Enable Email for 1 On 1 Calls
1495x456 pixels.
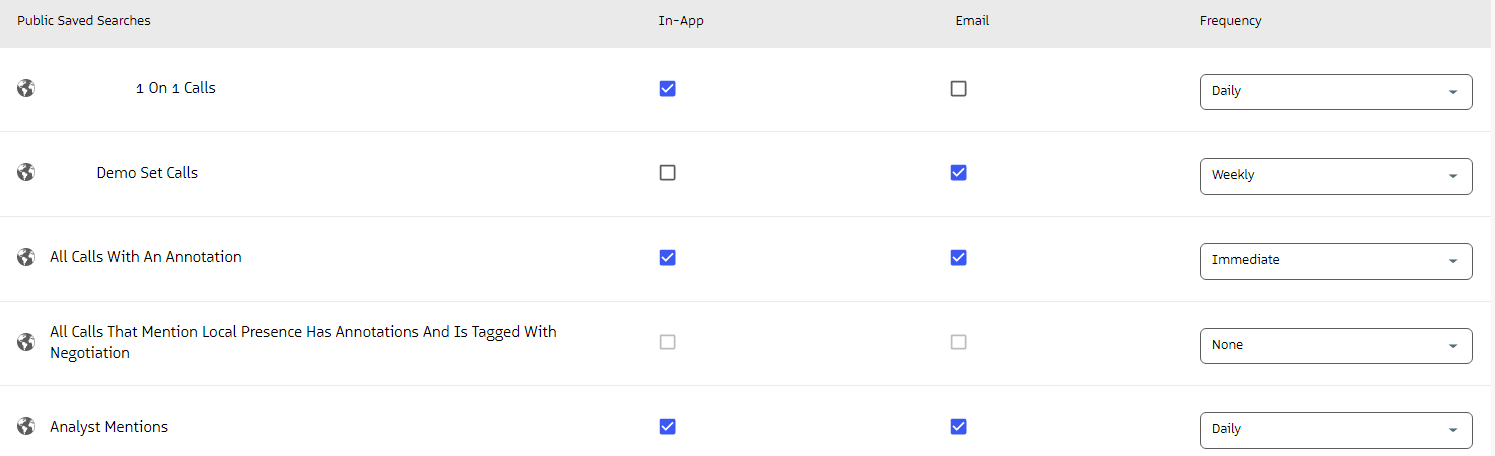click(958, 88)
